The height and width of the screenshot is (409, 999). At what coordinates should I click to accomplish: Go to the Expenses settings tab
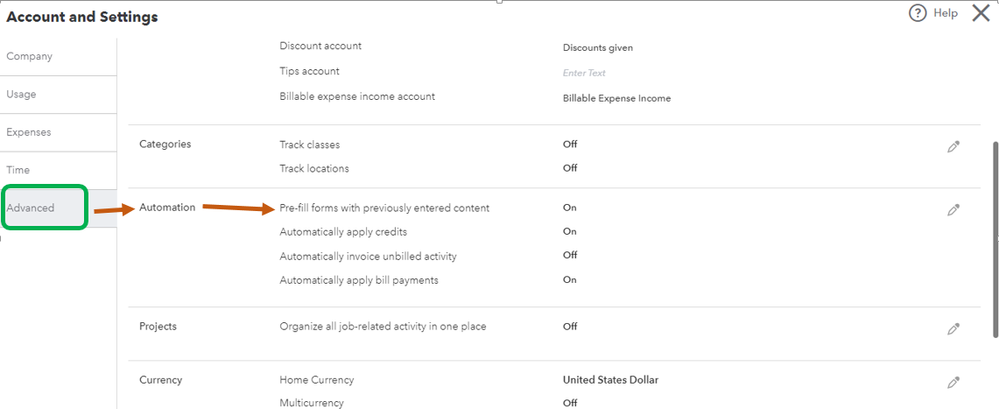(x=28, y=132)
